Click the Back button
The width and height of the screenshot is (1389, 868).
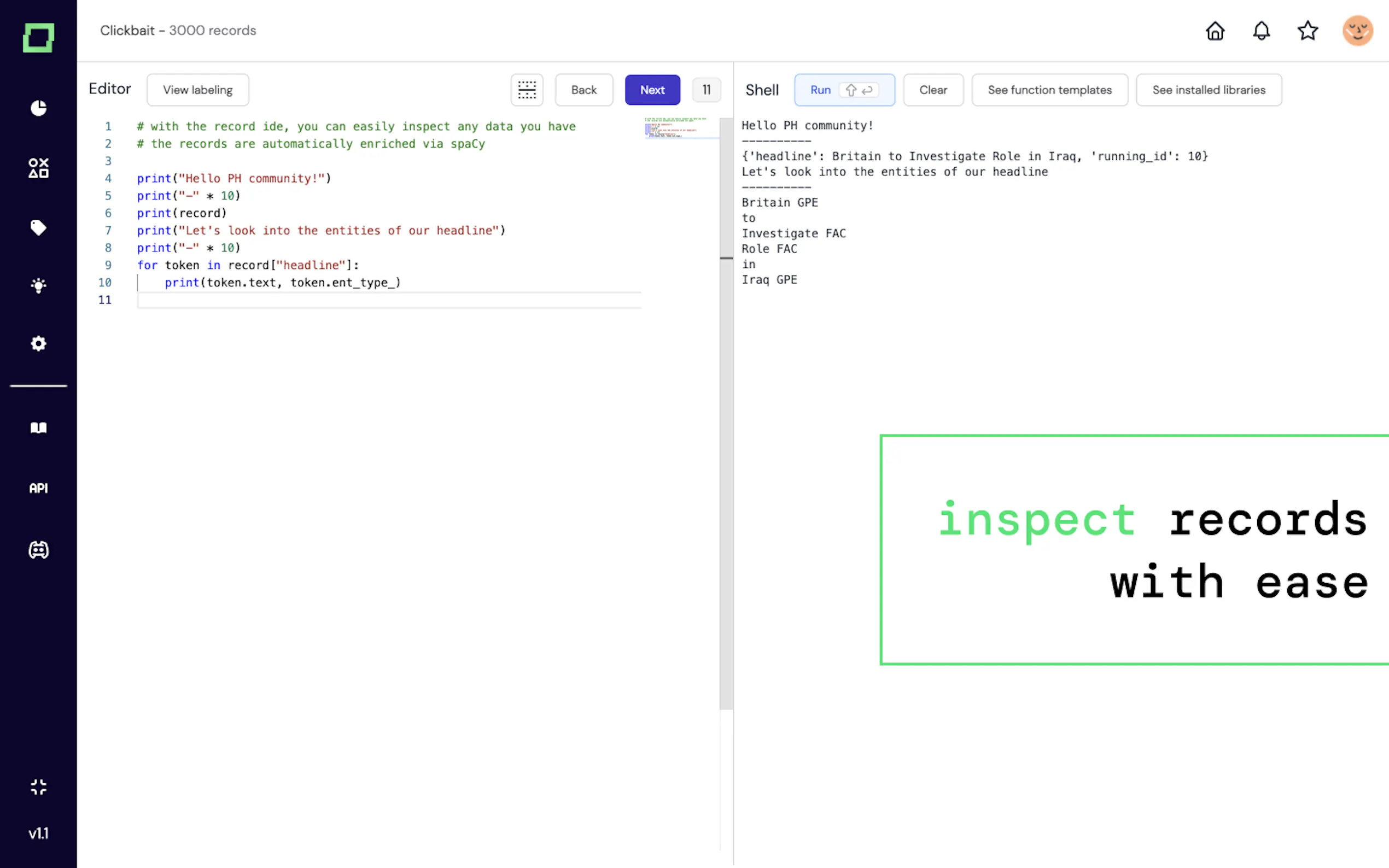coord(583,90)
